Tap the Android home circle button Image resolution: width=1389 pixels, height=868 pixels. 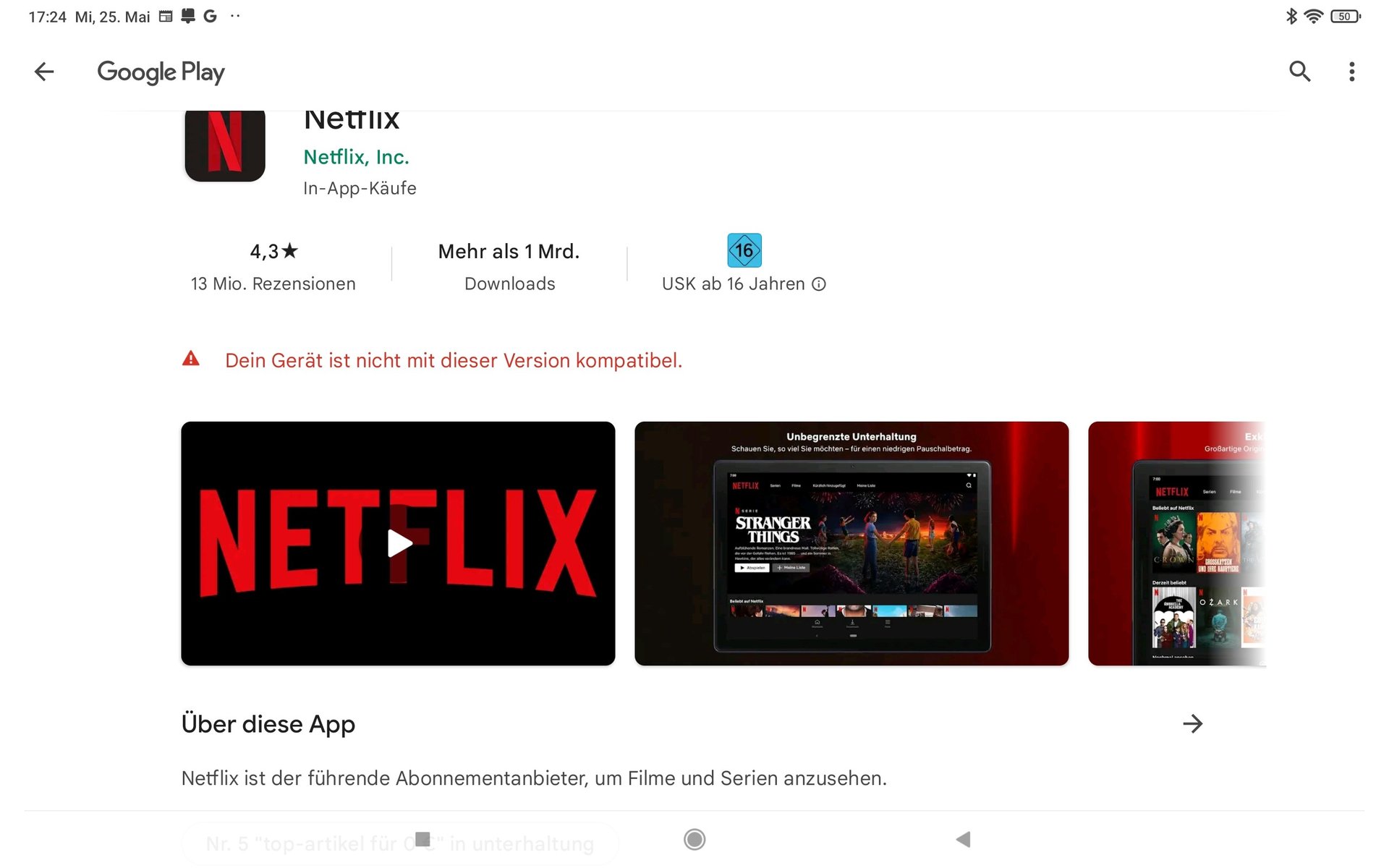(x=694, y=839)
